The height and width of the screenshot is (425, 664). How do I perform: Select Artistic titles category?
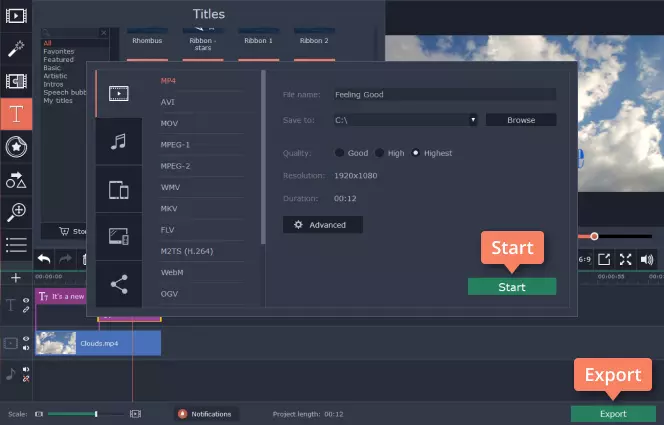click(x=55, y=76)
